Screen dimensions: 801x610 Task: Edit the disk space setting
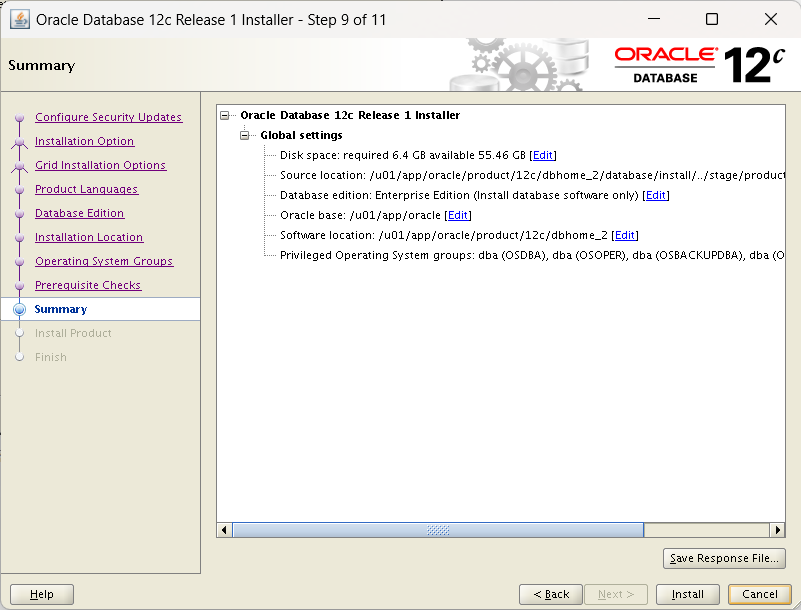[543, 155]
